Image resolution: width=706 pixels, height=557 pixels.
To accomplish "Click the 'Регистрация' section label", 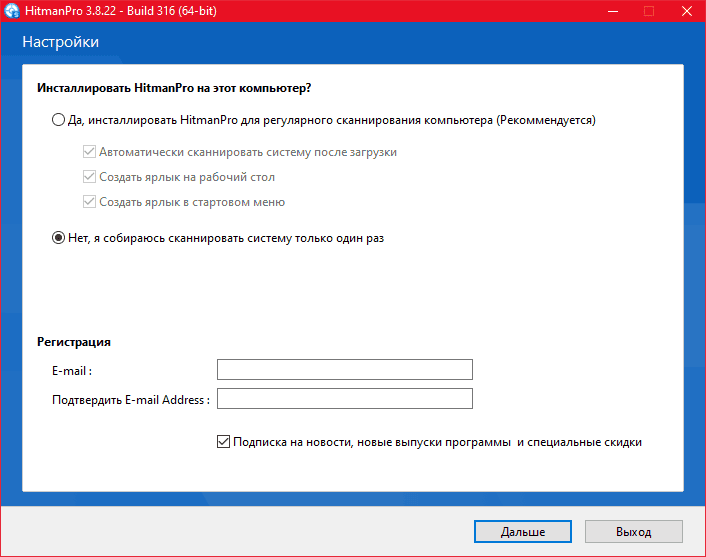I will click(x=74, y=342).
